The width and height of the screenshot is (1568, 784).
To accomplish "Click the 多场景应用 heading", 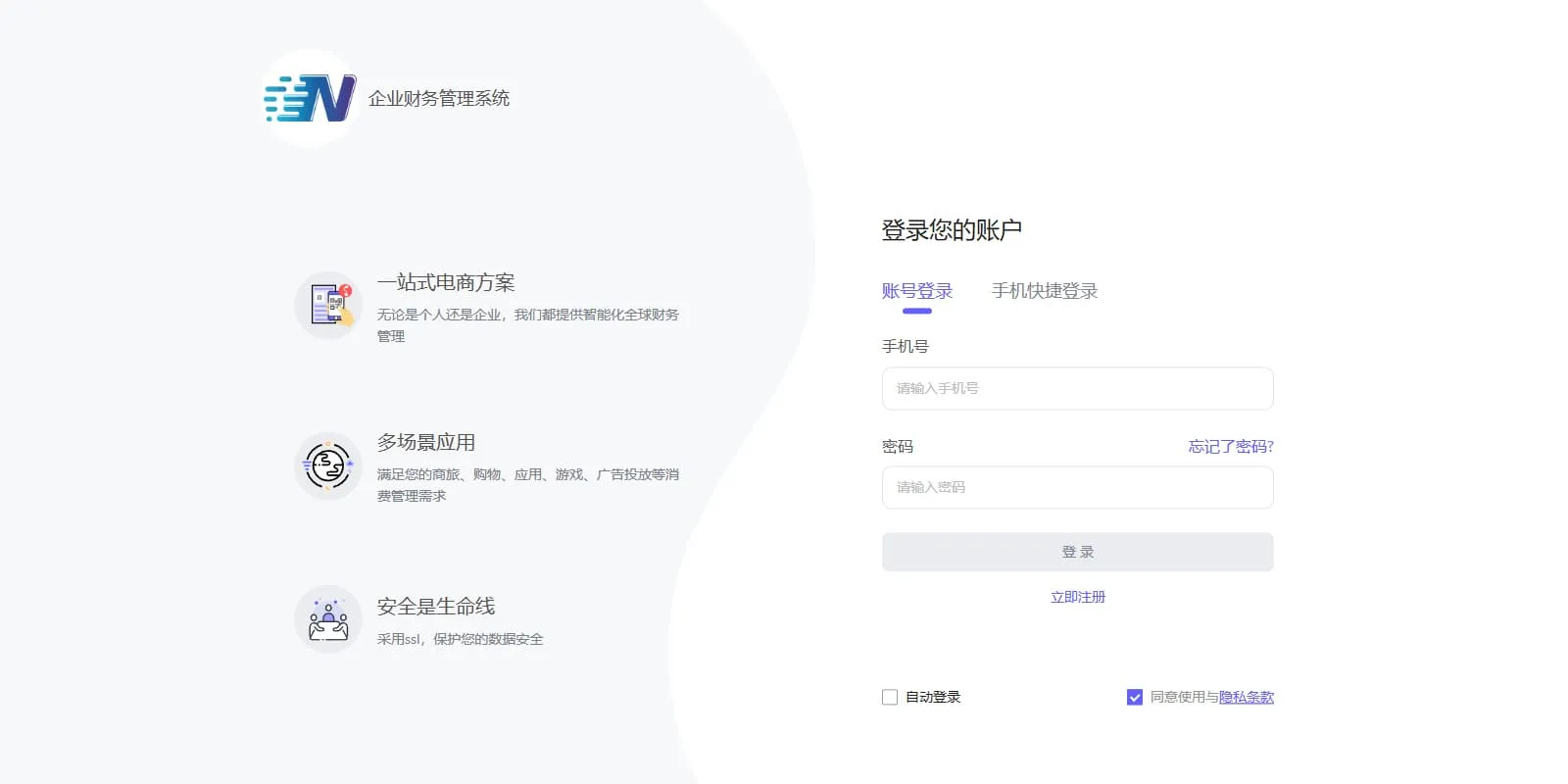I will [426, 443].
